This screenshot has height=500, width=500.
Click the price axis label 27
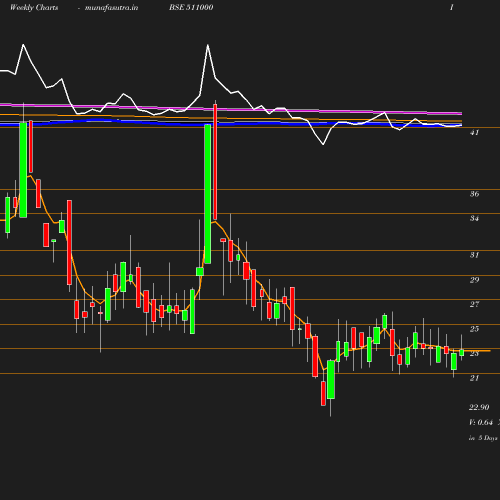point(474,304)
